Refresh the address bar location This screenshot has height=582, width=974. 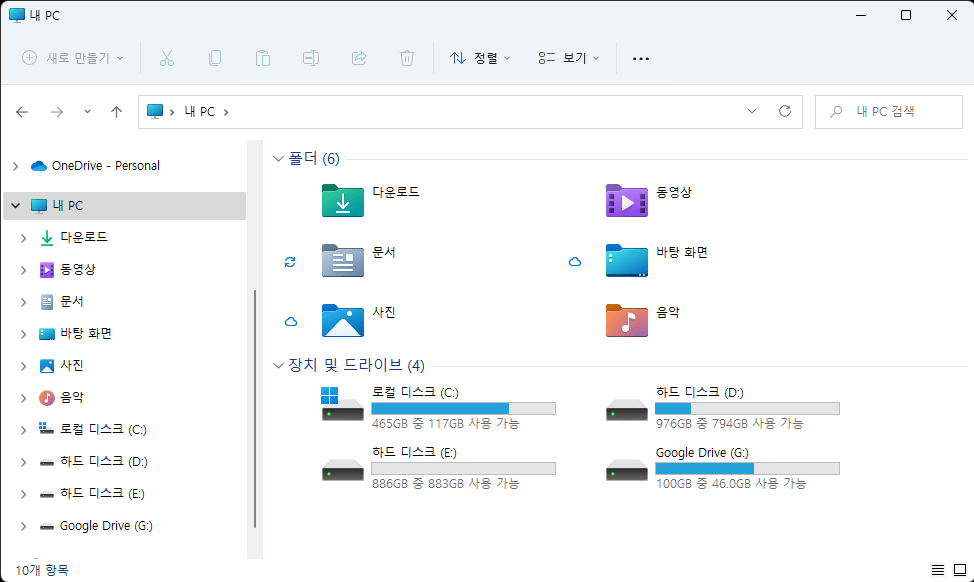click(785, 111)
